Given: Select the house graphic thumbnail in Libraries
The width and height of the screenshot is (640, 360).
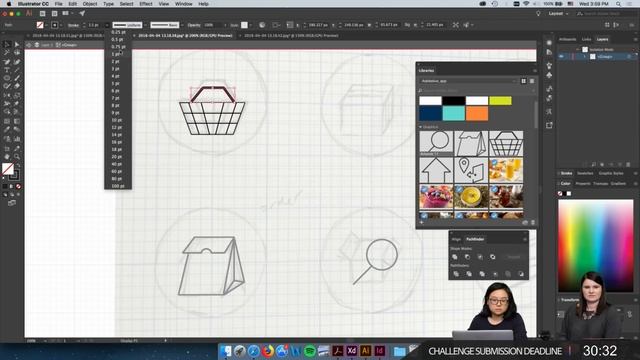Looking at the screenshot, I should [x=436, y=171].
